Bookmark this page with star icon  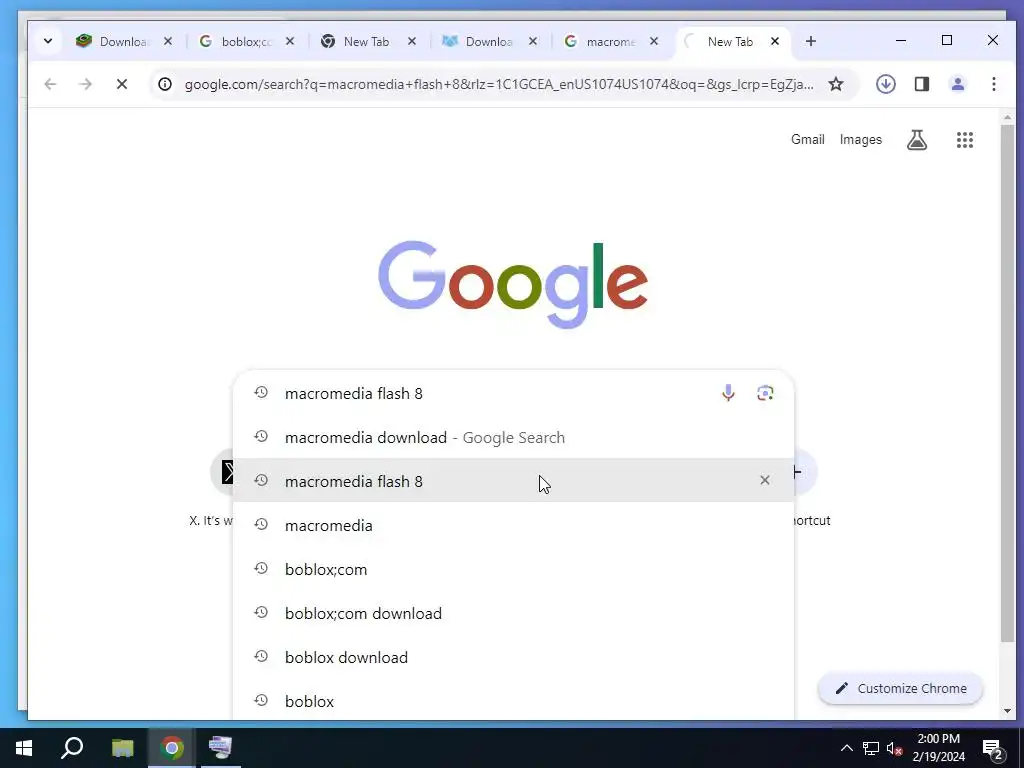coord(836,84)
